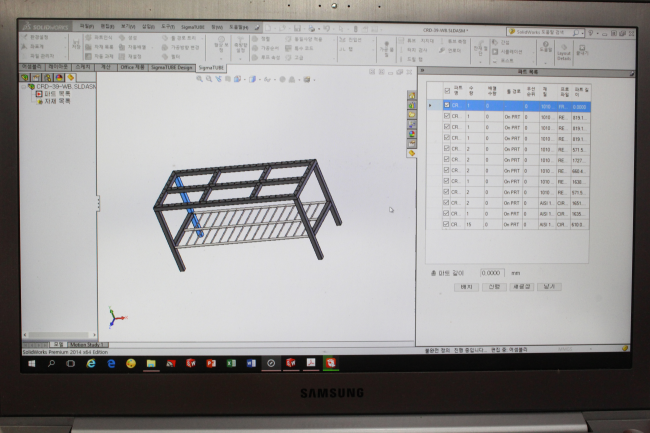The height and width of the screenshot is (433, 650).
Task: Click the total length input field
Action: pos(489,273)
